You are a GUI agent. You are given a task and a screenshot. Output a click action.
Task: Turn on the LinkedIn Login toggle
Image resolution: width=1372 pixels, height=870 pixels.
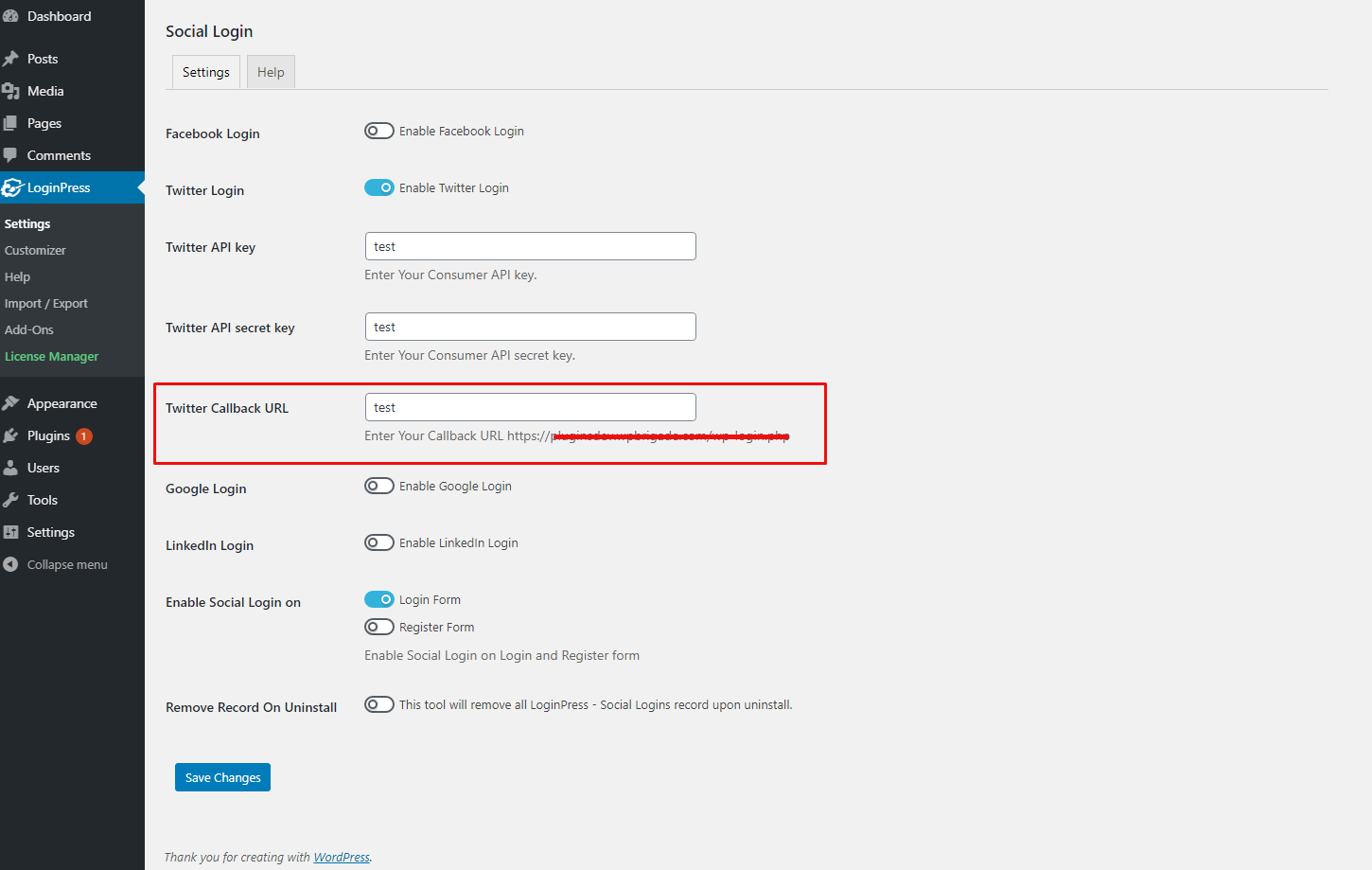379,542
